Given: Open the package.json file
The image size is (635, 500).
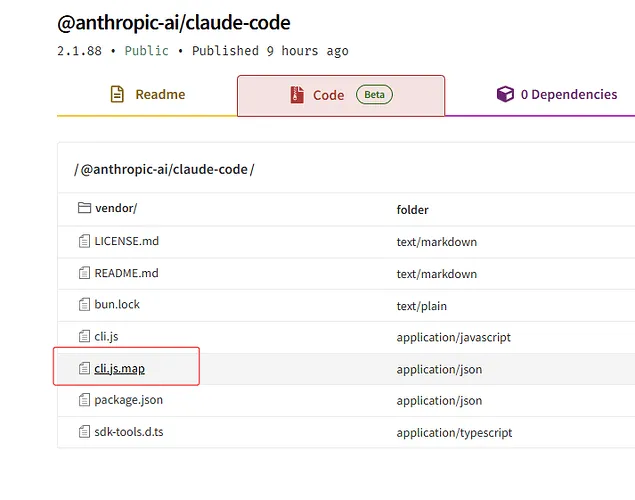Looking at the screenshot, I should 128,400.
